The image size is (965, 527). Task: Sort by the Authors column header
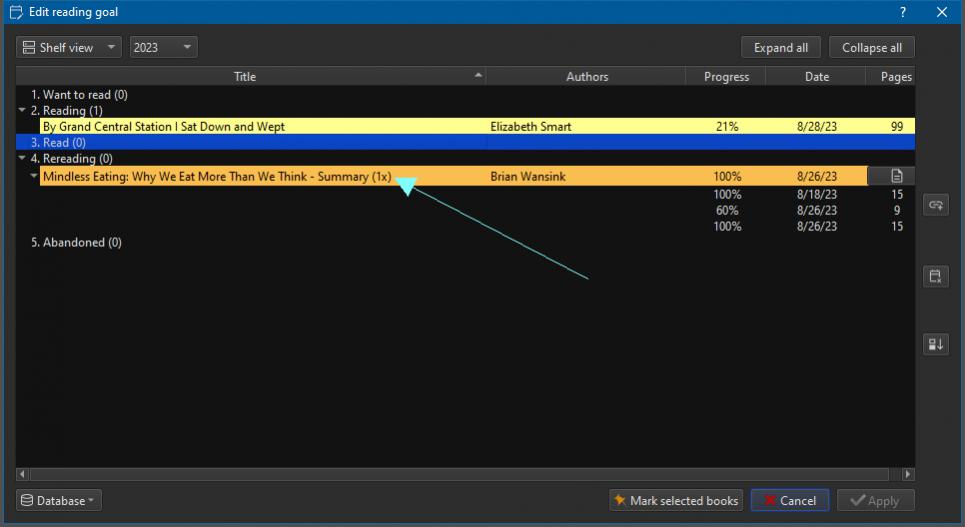[x=586, y=76]
